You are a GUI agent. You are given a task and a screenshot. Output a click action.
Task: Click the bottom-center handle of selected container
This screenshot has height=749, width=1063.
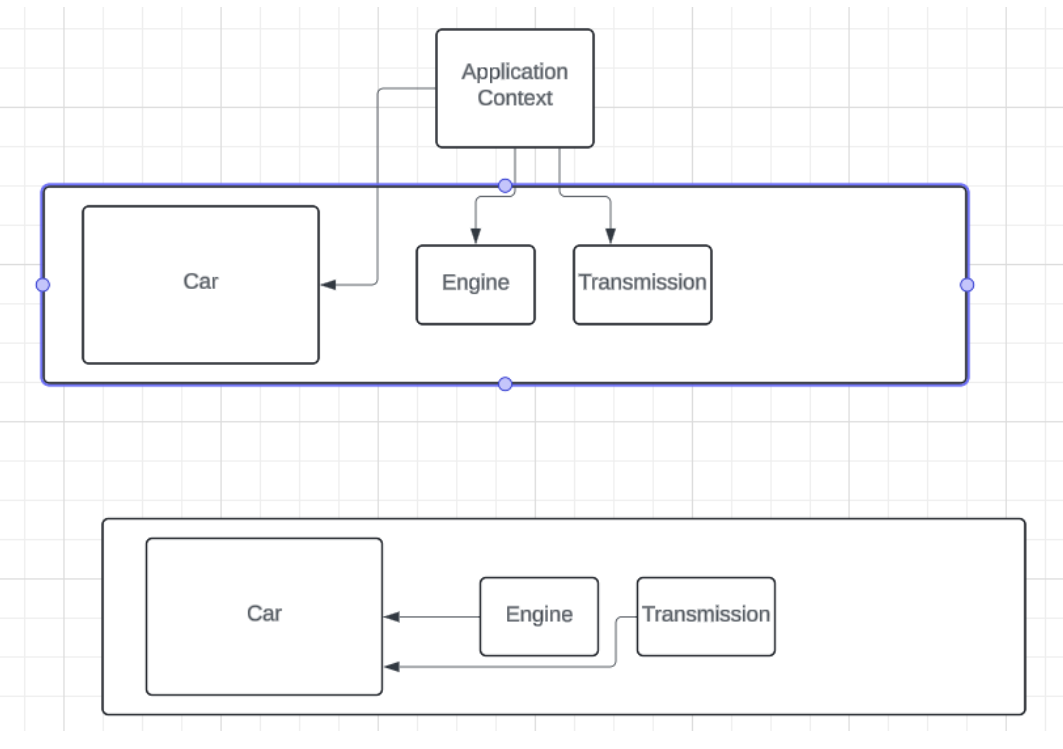(505, 384)
